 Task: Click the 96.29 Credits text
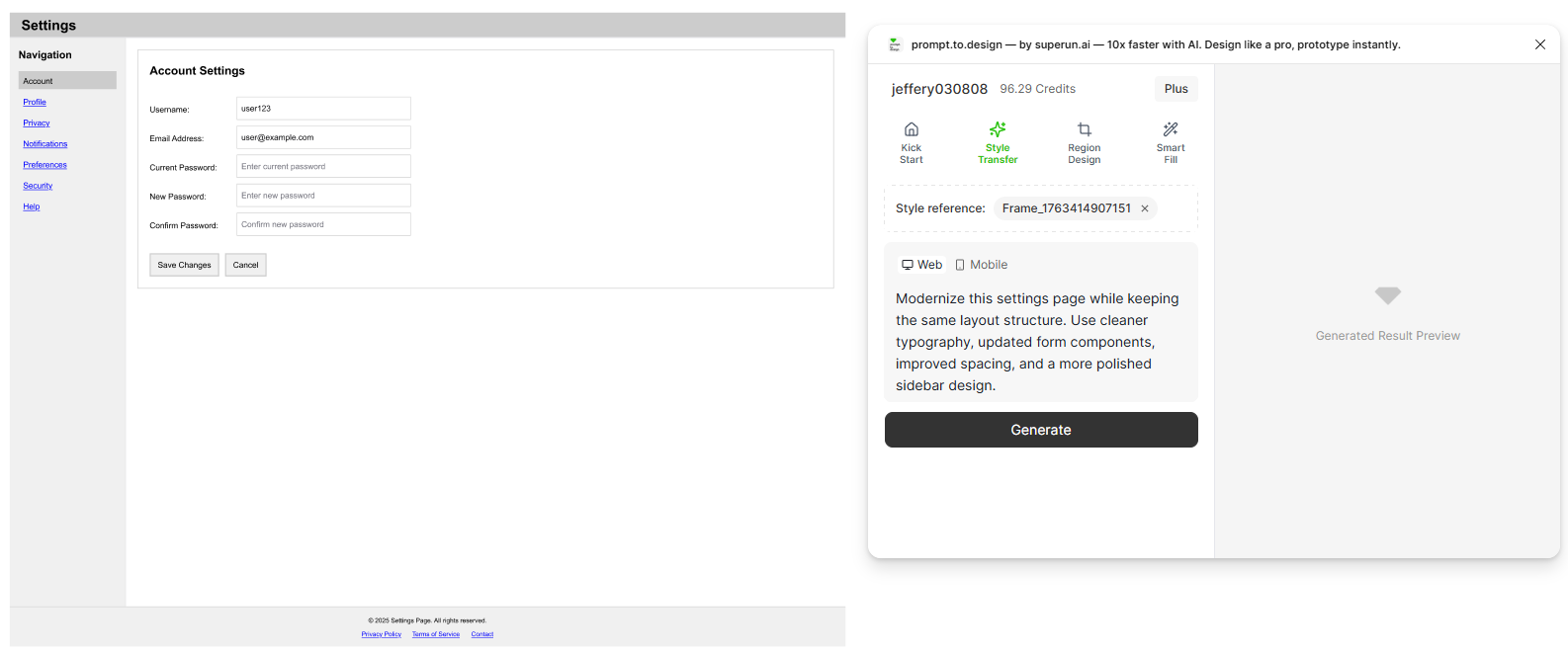tap(1037, 89)
